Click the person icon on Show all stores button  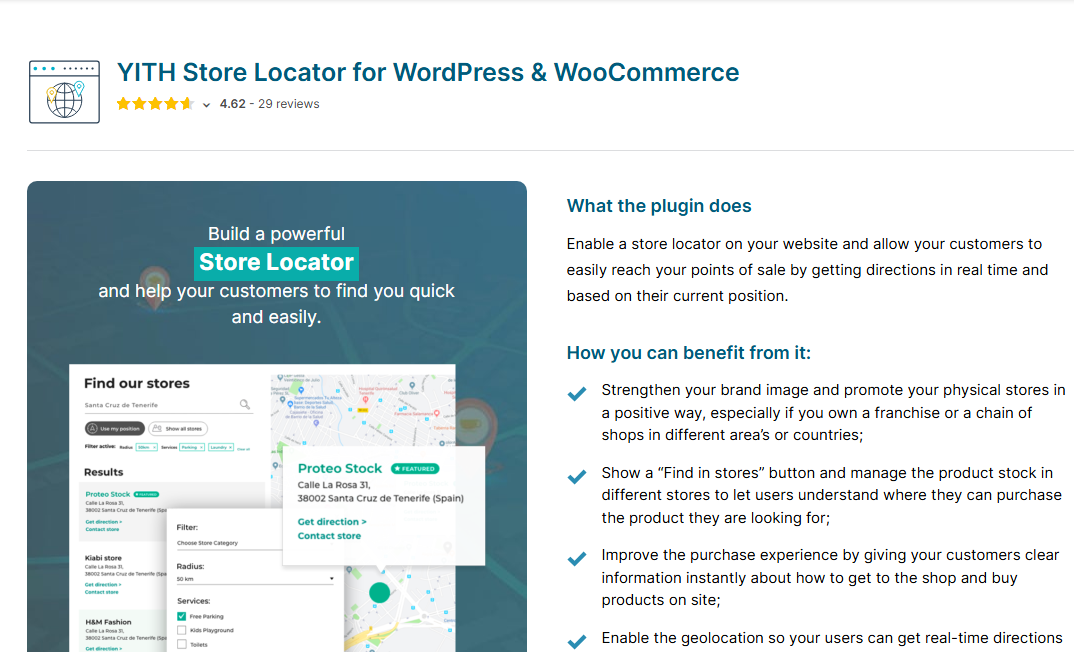tap(158, 428)
